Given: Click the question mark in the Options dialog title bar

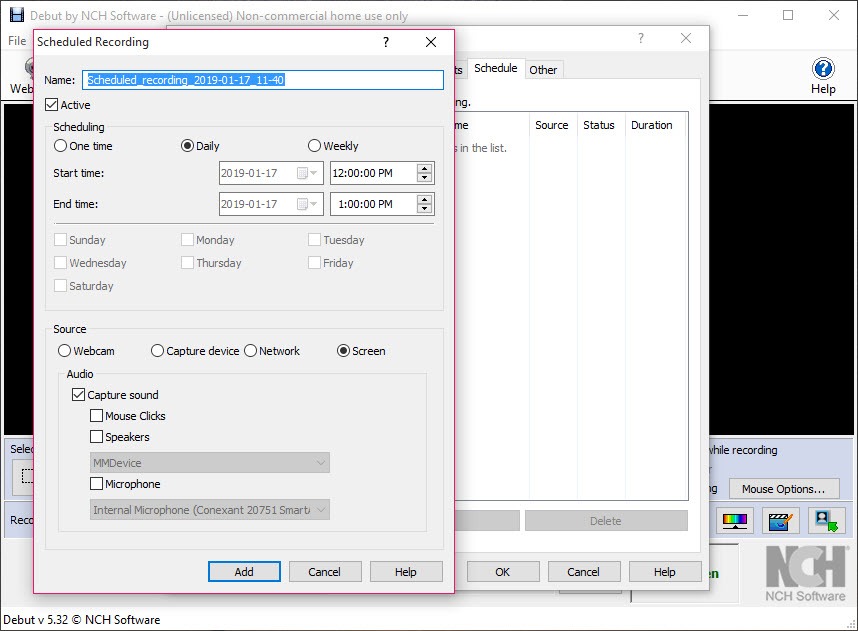Looking at the screenshot, I should pos(641,38).
